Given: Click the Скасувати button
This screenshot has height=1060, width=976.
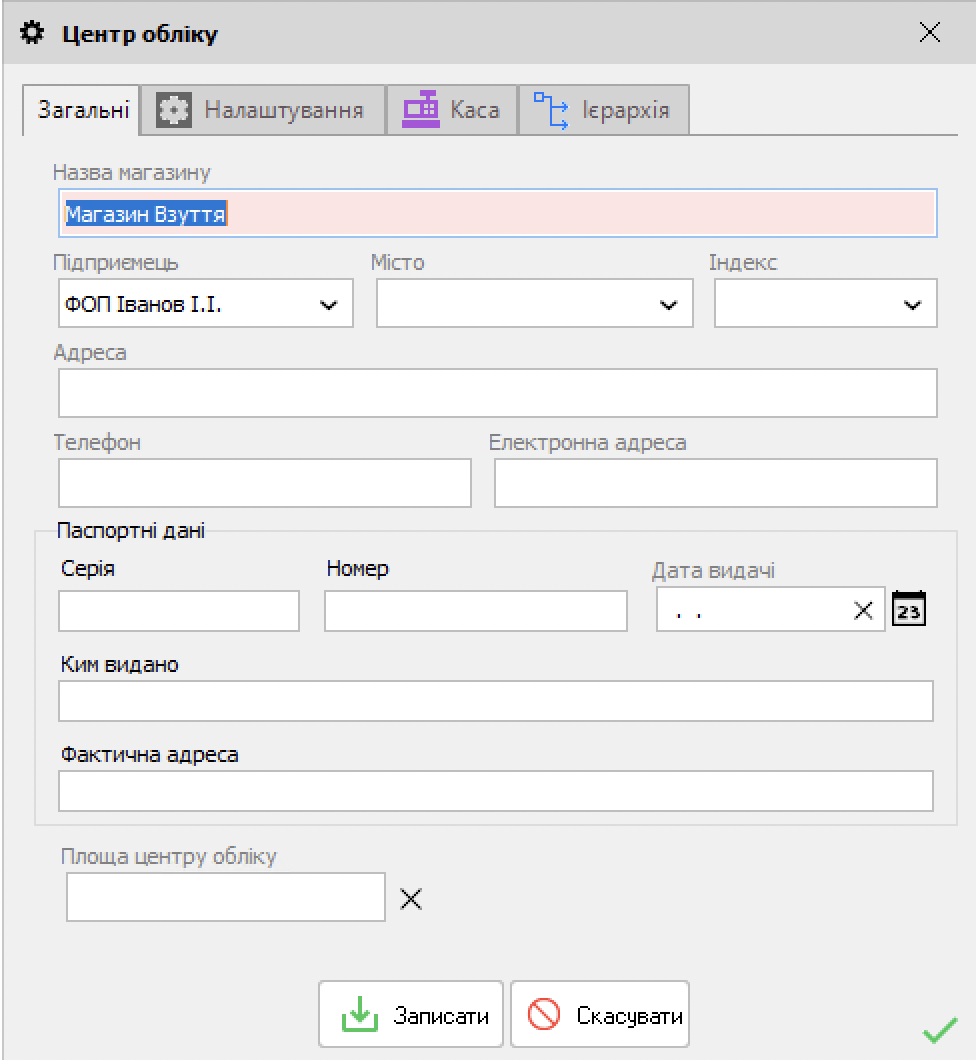Looking at the screenshot, I should point(600,1017).
